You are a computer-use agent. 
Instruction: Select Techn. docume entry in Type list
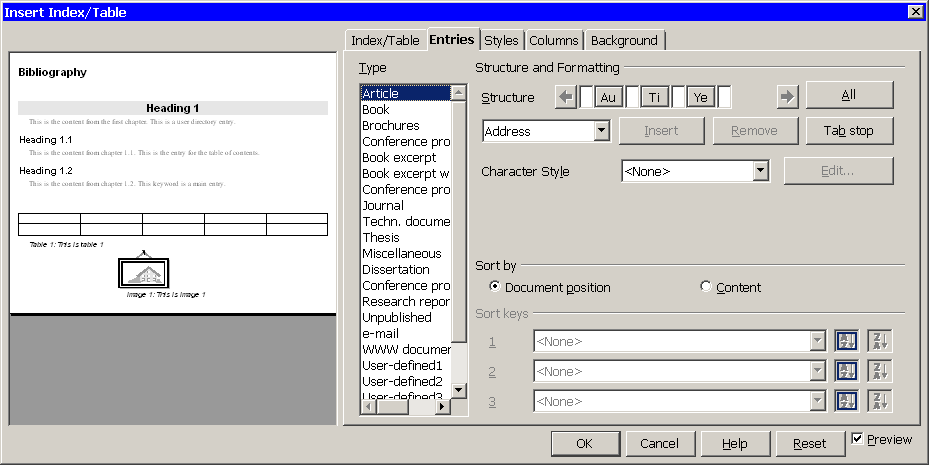(406, 222)
